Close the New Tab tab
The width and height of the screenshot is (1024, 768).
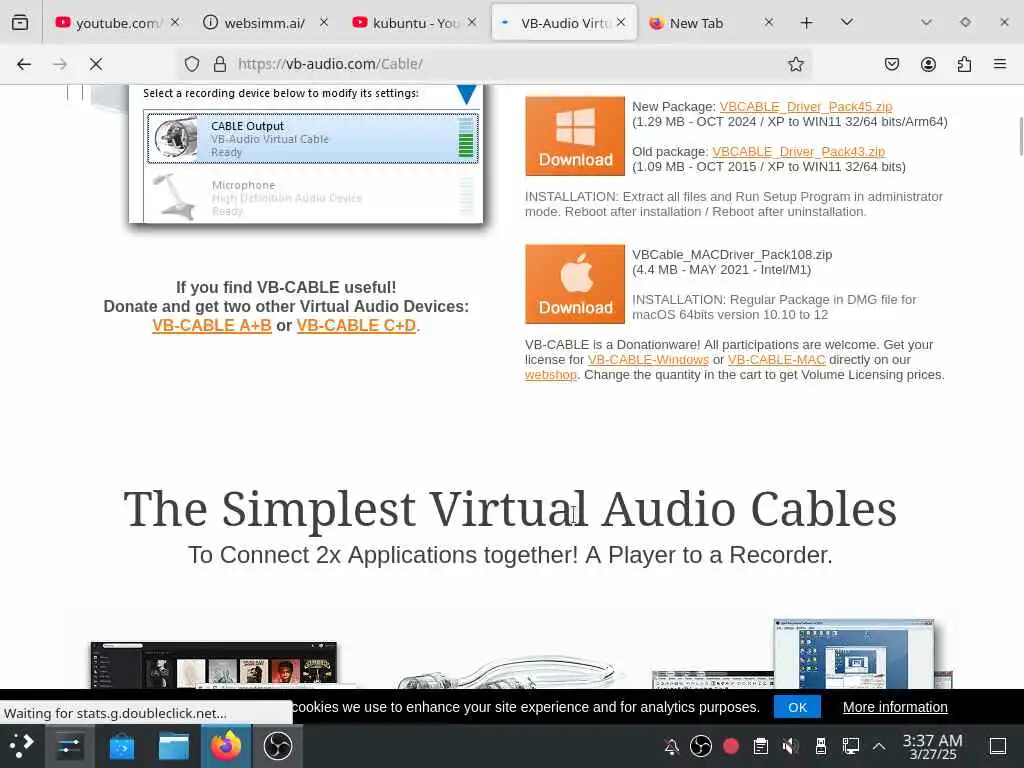pos(769,22)
